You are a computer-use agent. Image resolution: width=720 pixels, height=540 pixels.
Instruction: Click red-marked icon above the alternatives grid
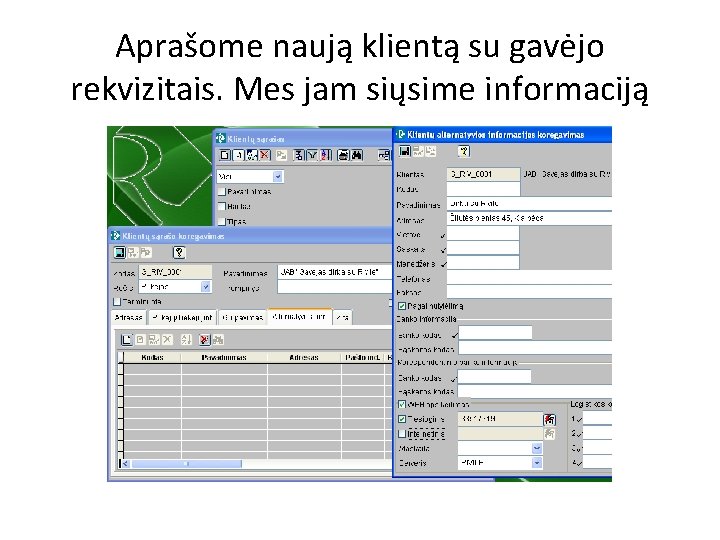click(204, 339)
